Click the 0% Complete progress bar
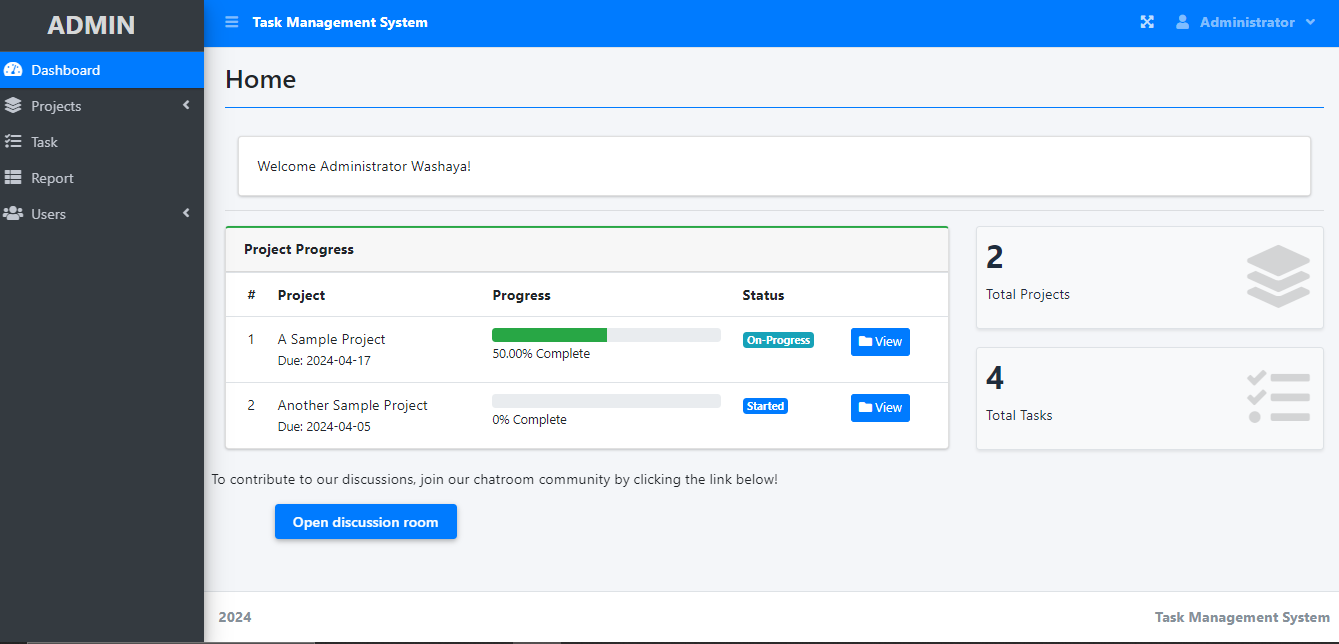This screenshot has height=644, width=1339. 606,401
